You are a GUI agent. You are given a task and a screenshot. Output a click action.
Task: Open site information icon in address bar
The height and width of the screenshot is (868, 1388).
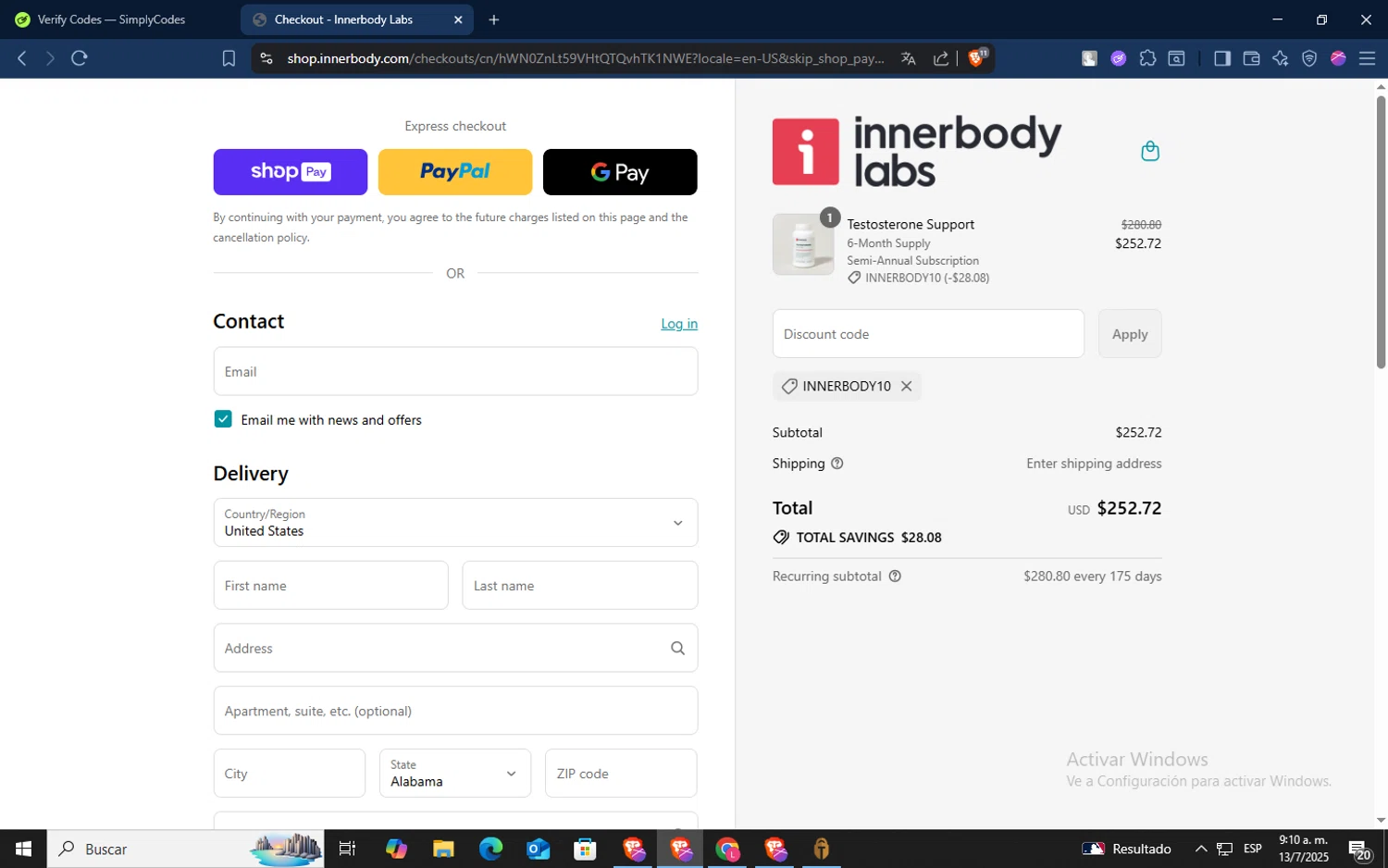(266, 58)
